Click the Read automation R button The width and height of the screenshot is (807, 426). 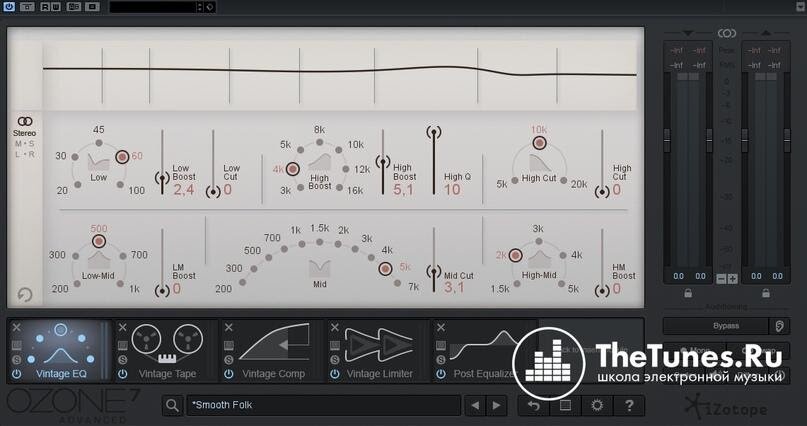tap(44, 7)
